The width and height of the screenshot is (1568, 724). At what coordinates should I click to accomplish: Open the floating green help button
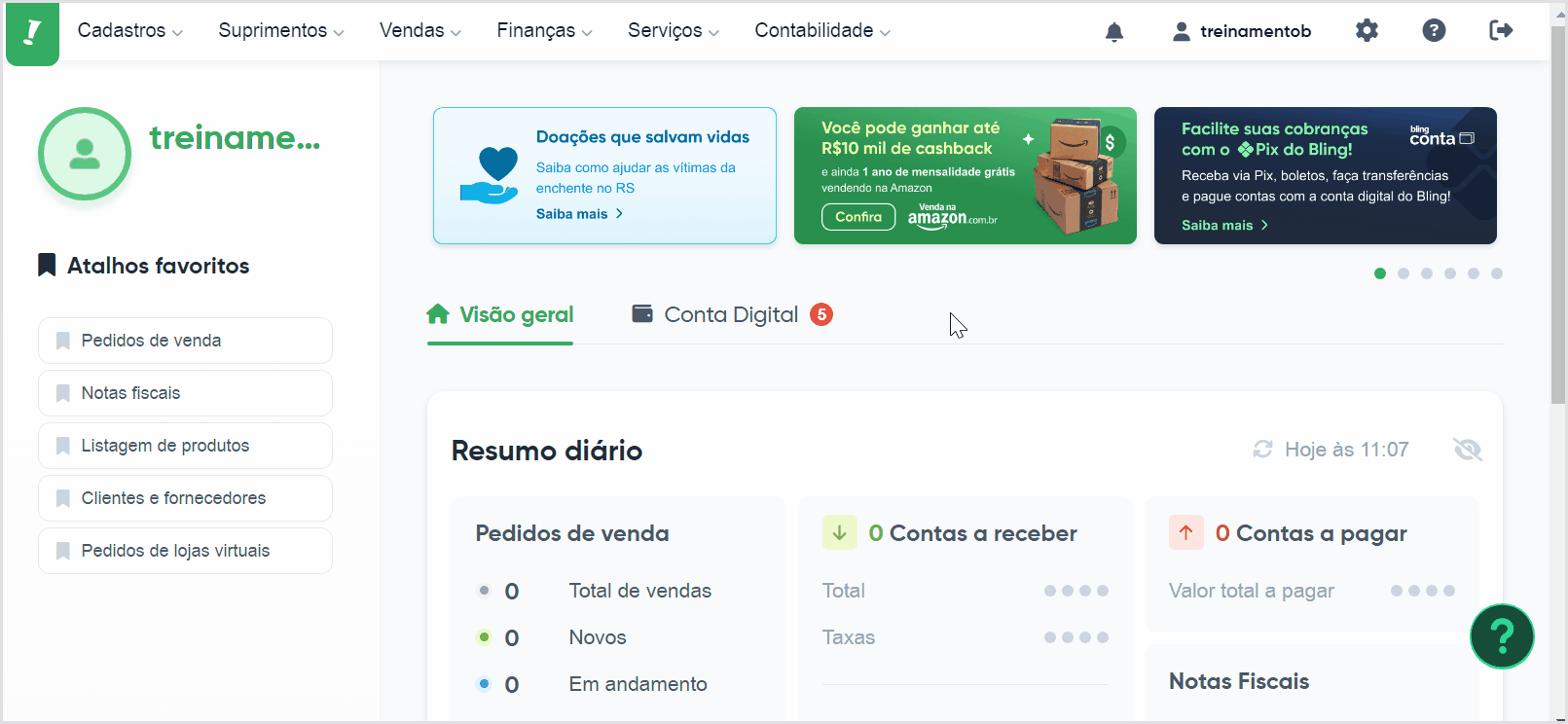1502,636
